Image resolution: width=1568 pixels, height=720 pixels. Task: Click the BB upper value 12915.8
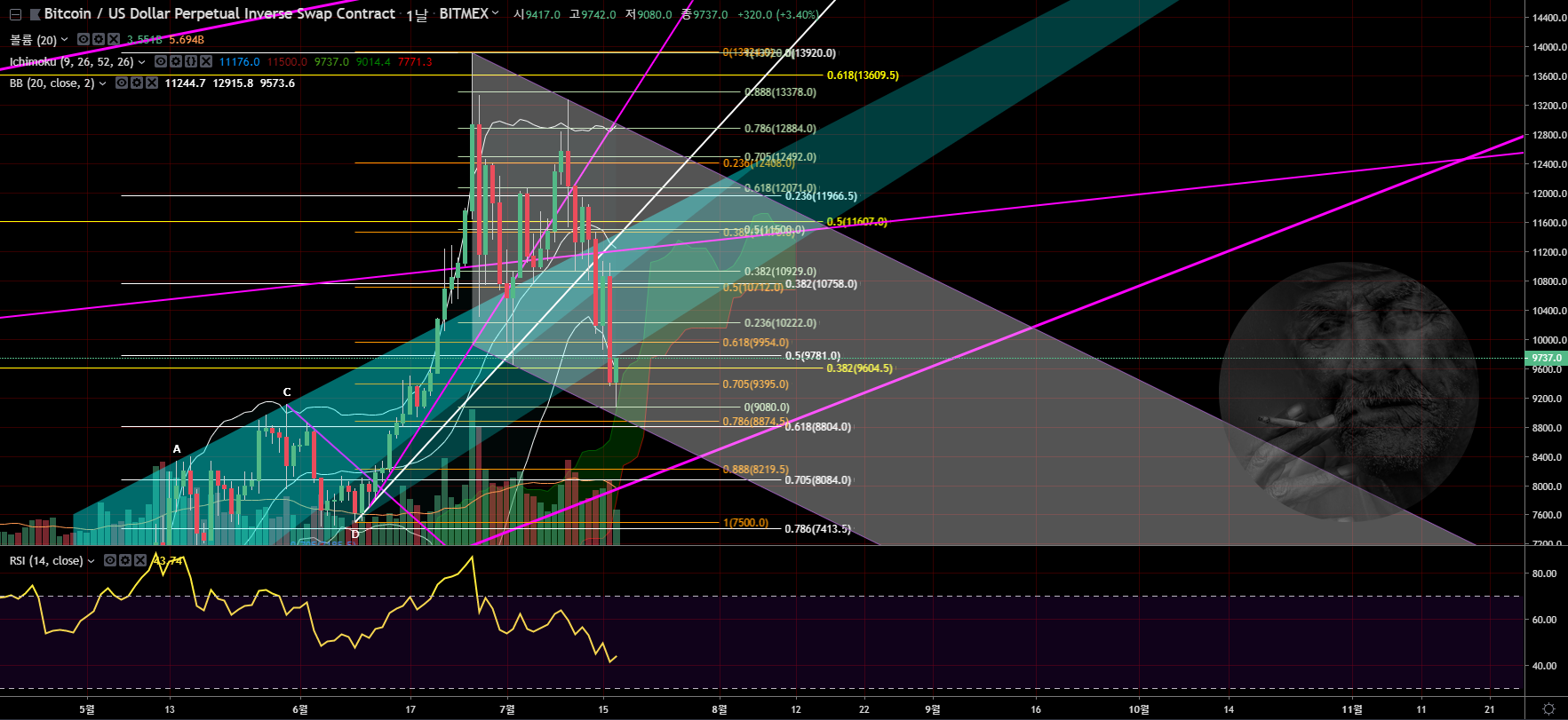coord(234,83)
